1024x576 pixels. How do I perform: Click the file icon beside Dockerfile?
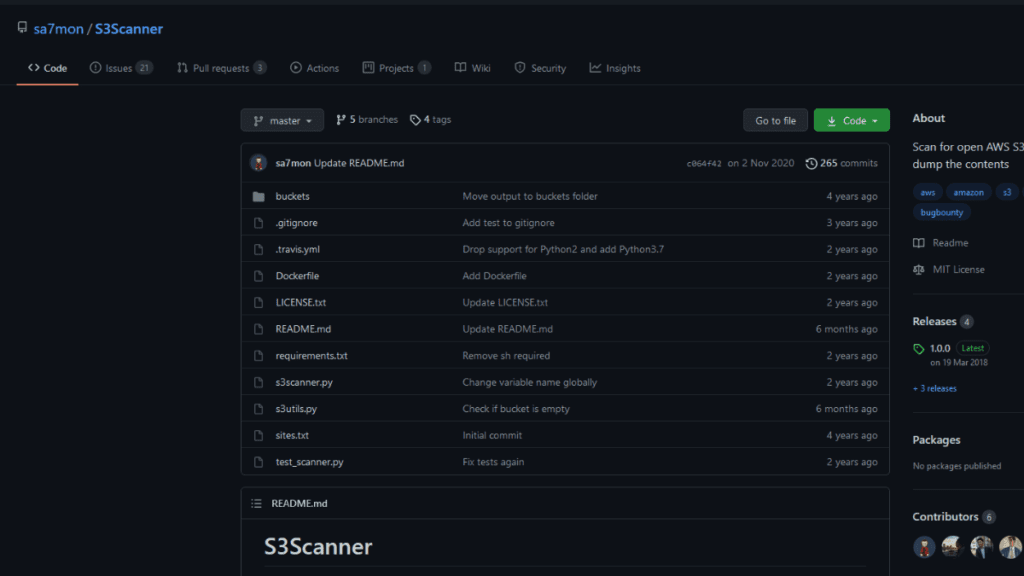(x=259, y=276)
